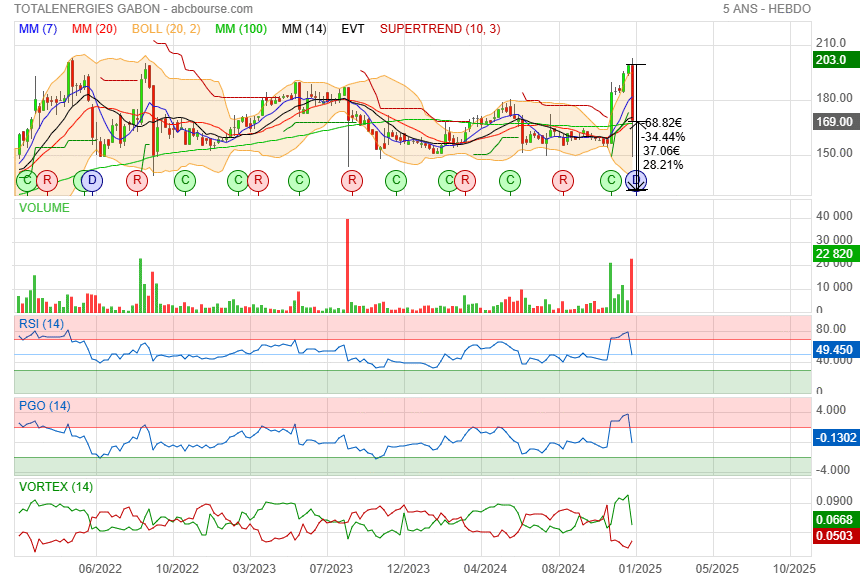Click the 150.00 price axis value

click(834, 153)
